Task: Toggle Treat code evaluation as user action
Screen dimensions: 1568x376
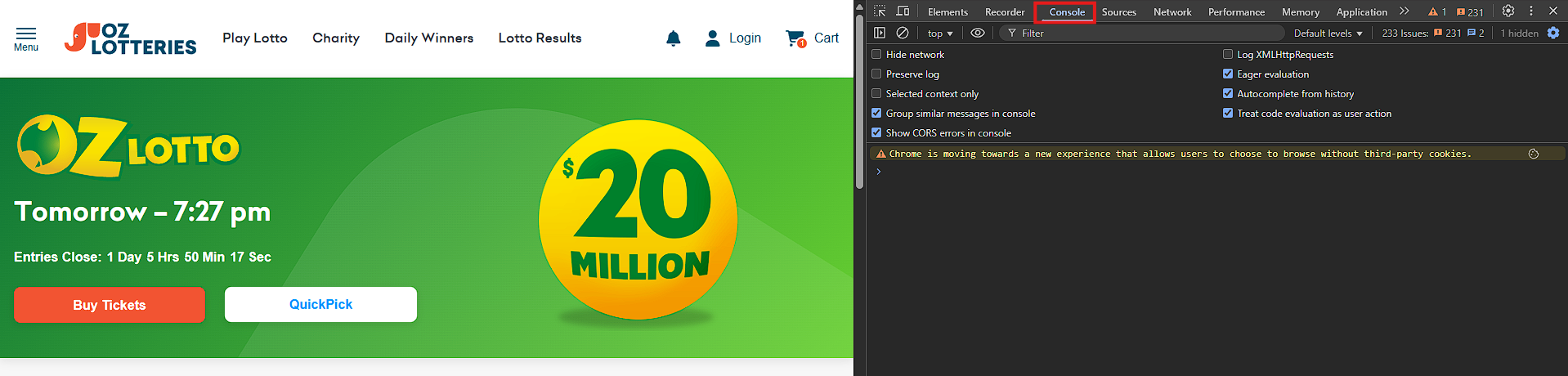Action: tap(1228, 113)
